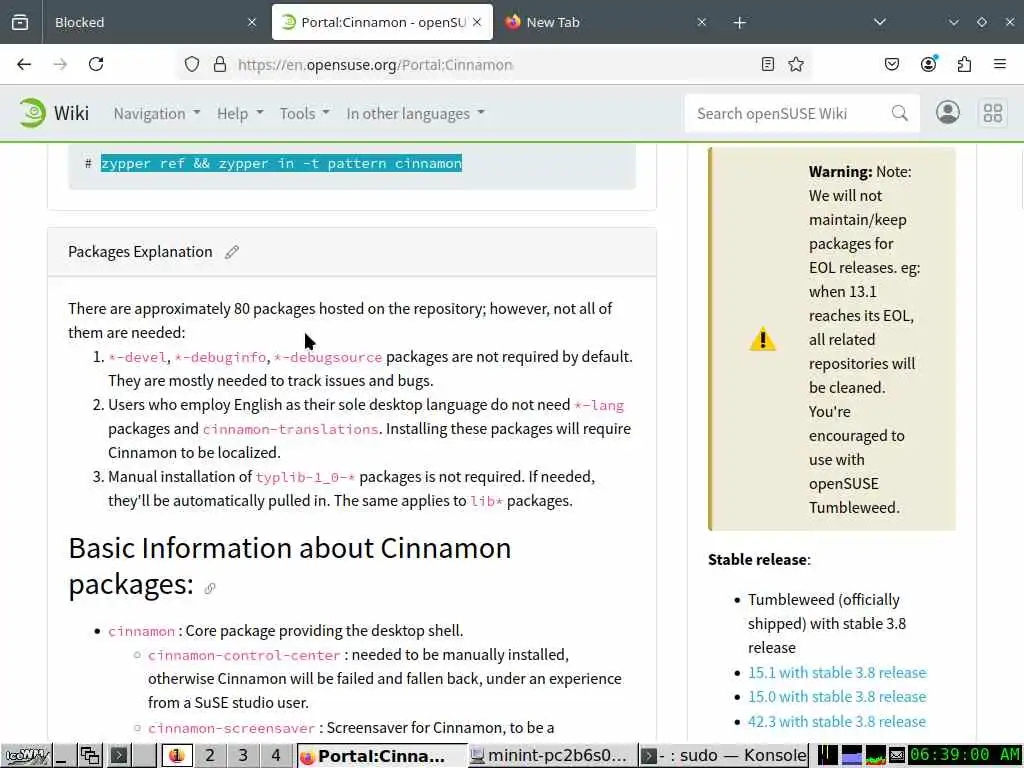This screenshot has height=768, width=1024.
Task: Edit Packages Explanation section with pencil icon
Action: [x=232, y=252]
